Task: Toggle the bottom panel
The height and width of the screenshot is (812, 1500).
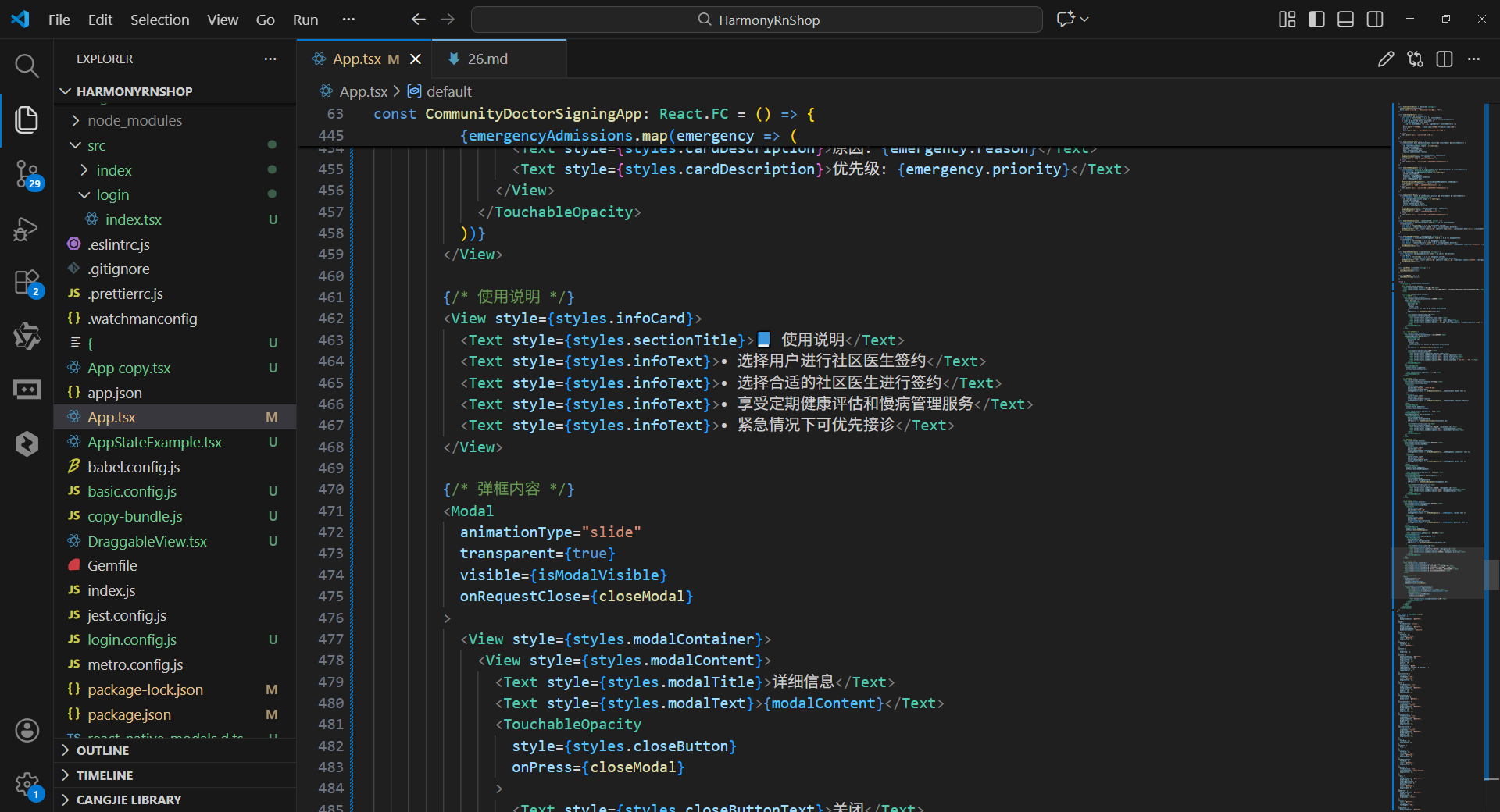Action: (x=1345, y=20)
